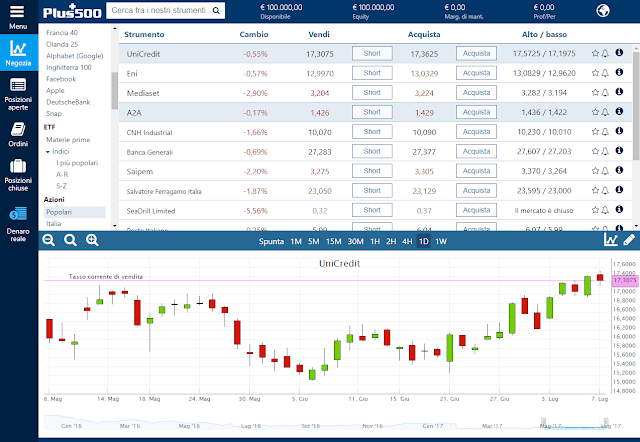
Task: Click Acquista for Banca Generali
Action: point(476,151)
